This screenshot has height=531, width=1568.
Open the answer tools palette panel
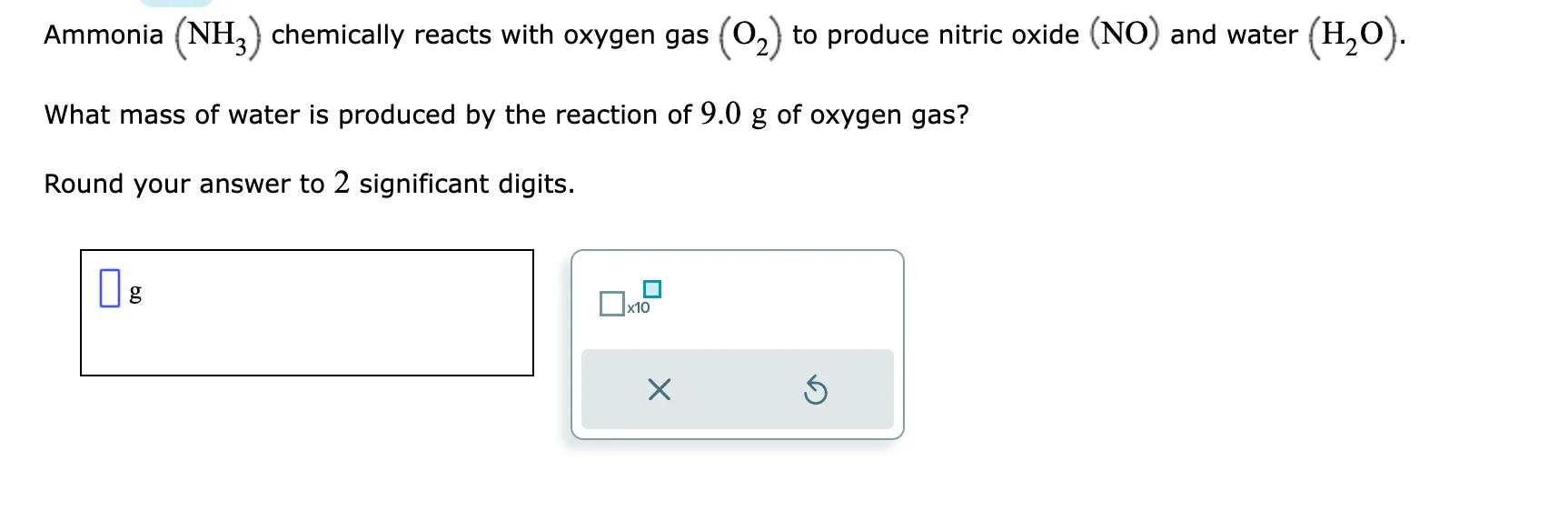pyautogui.click(x=736, y=346)
